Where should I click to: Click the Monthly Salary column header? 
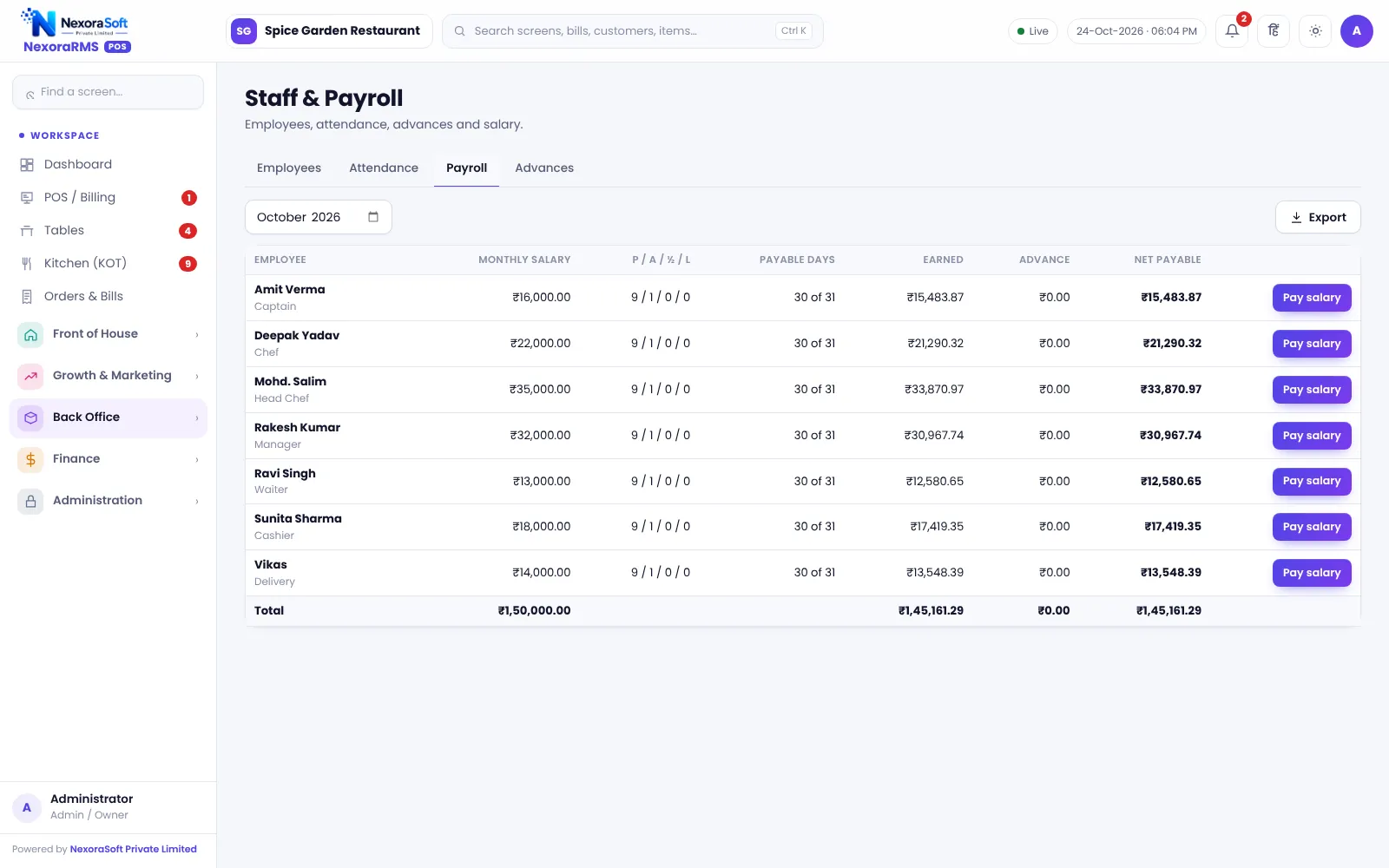coord(524,260)
